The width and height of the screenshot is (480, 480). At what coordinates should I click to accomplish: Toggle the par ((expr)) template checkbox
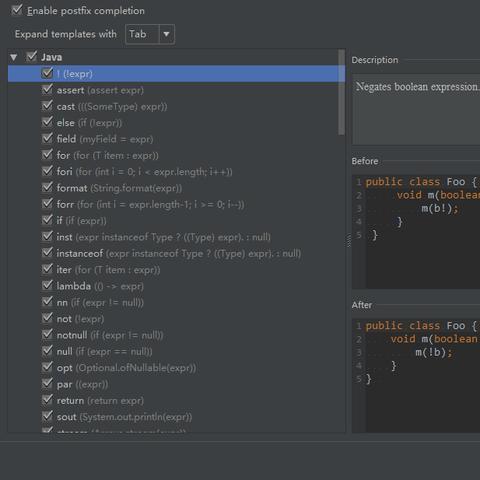coord(47,384)
